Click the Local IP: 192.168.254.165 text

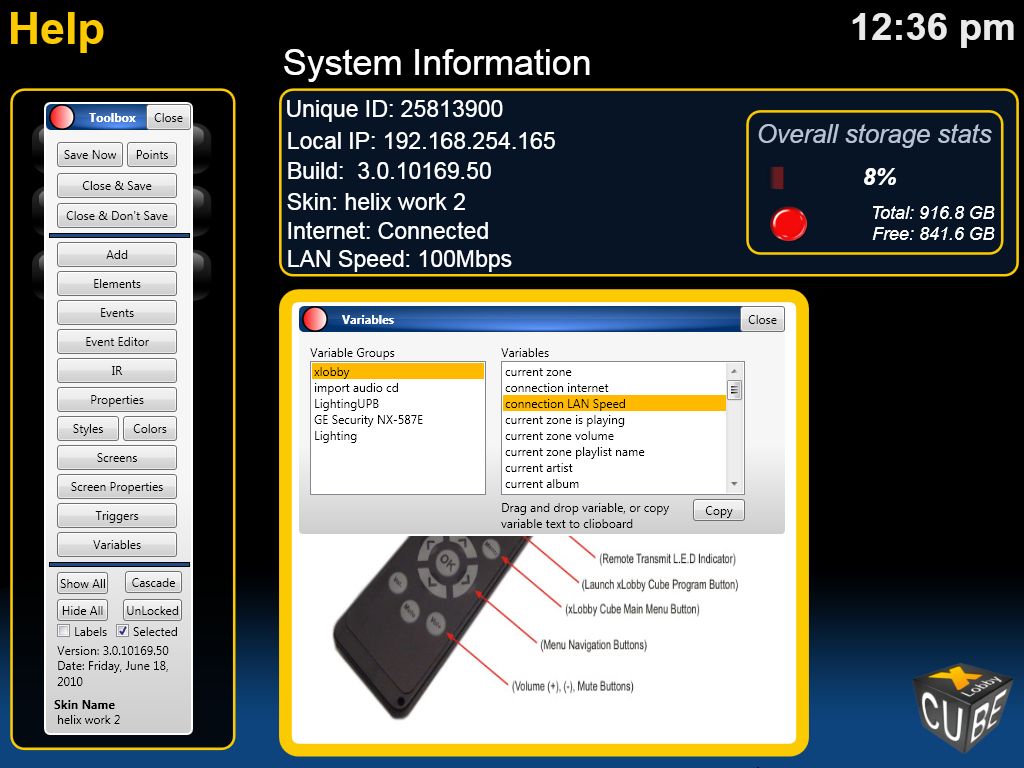(421, 140)
